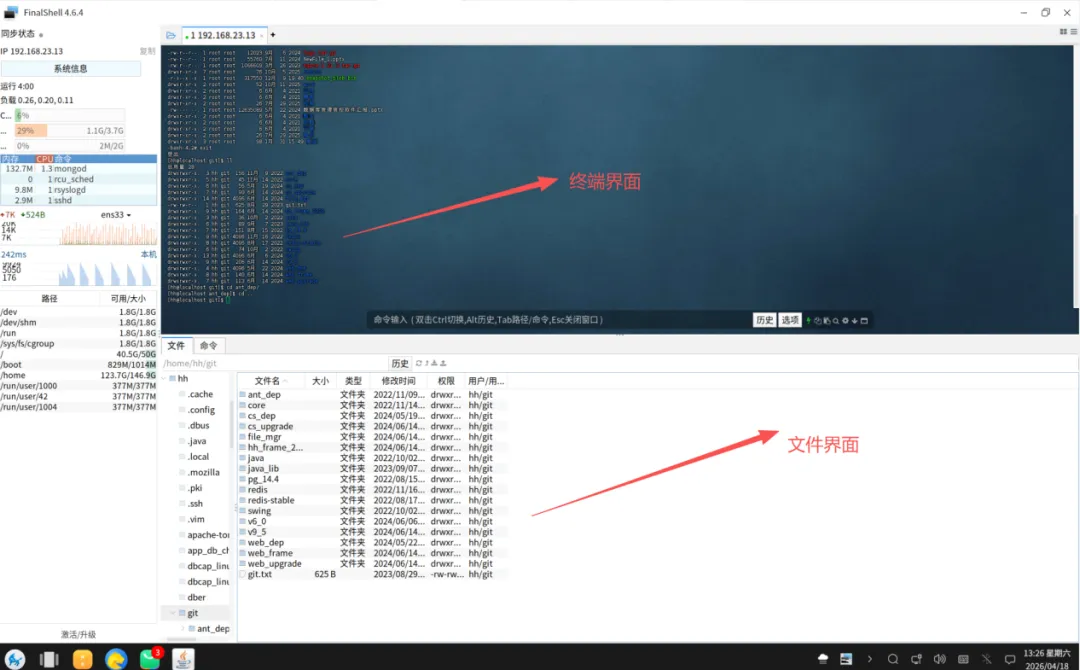
Task: Select .config folder in tree
Action: (201, 410)
